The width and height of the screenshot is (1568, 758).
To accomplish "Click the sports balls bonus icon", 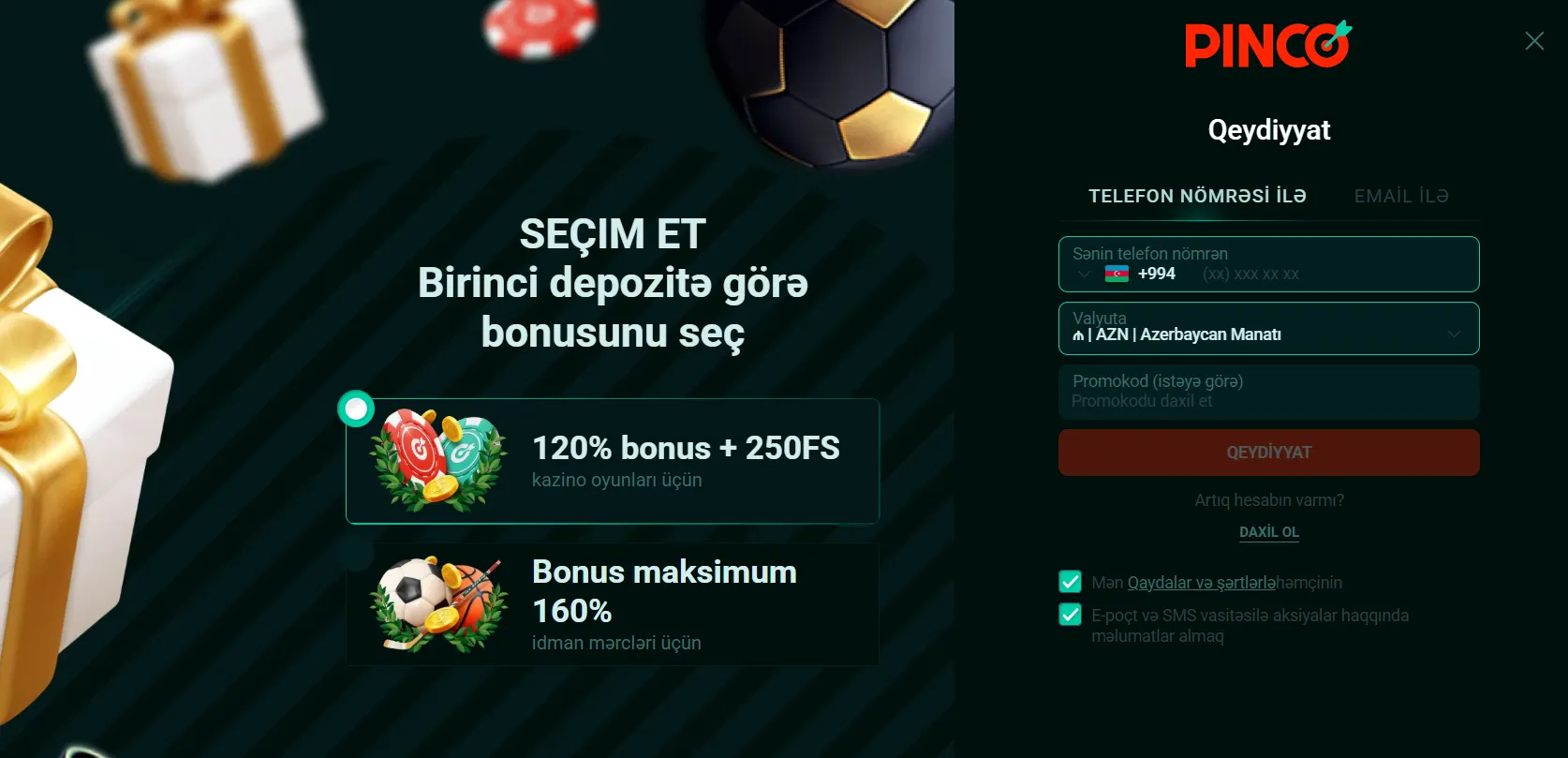I will pos(438,604).
